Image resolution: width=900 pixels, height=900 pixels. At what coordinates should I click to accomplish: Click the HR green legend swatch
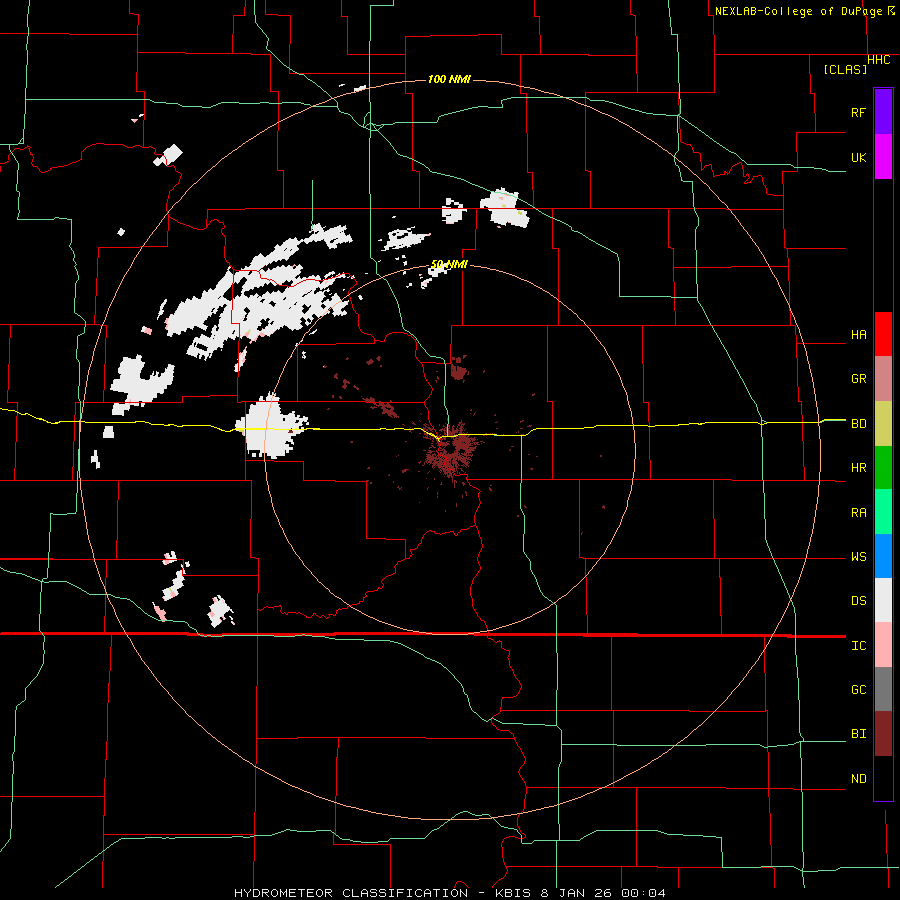tap(883, 468)
